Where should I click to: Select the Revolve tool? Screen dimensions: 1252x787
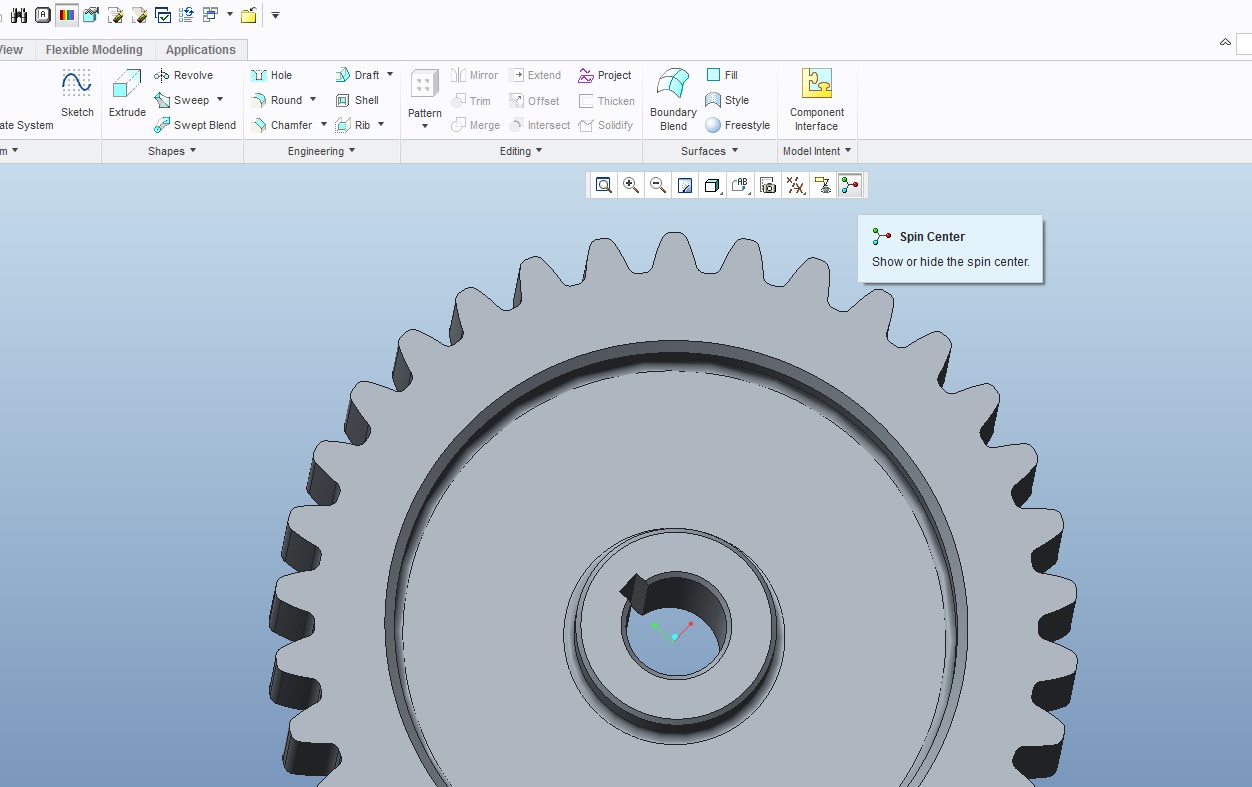point(183,75)
